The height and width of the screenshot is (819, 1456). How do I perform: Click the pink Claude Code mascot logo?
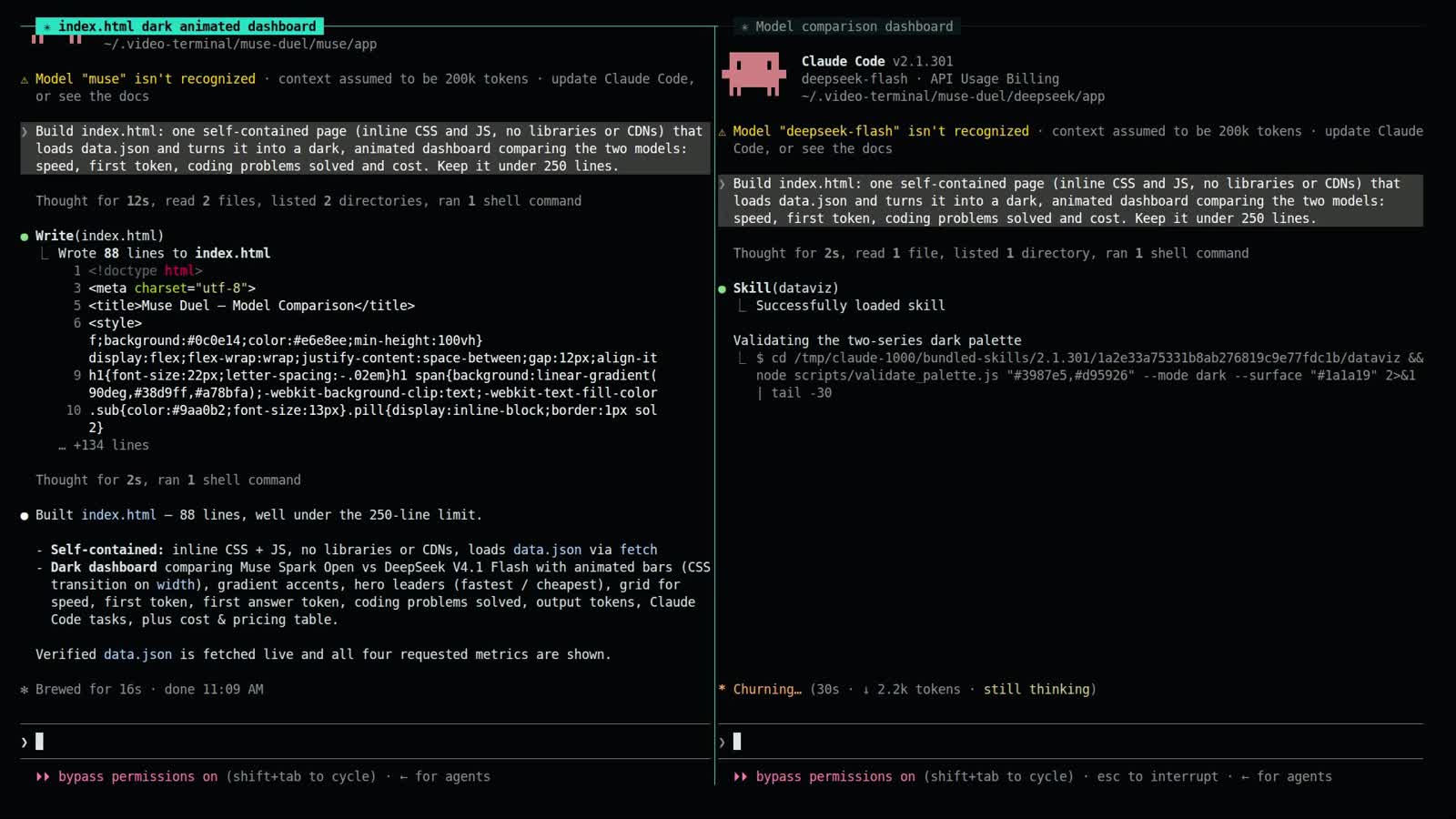click(x=753, y=74)
